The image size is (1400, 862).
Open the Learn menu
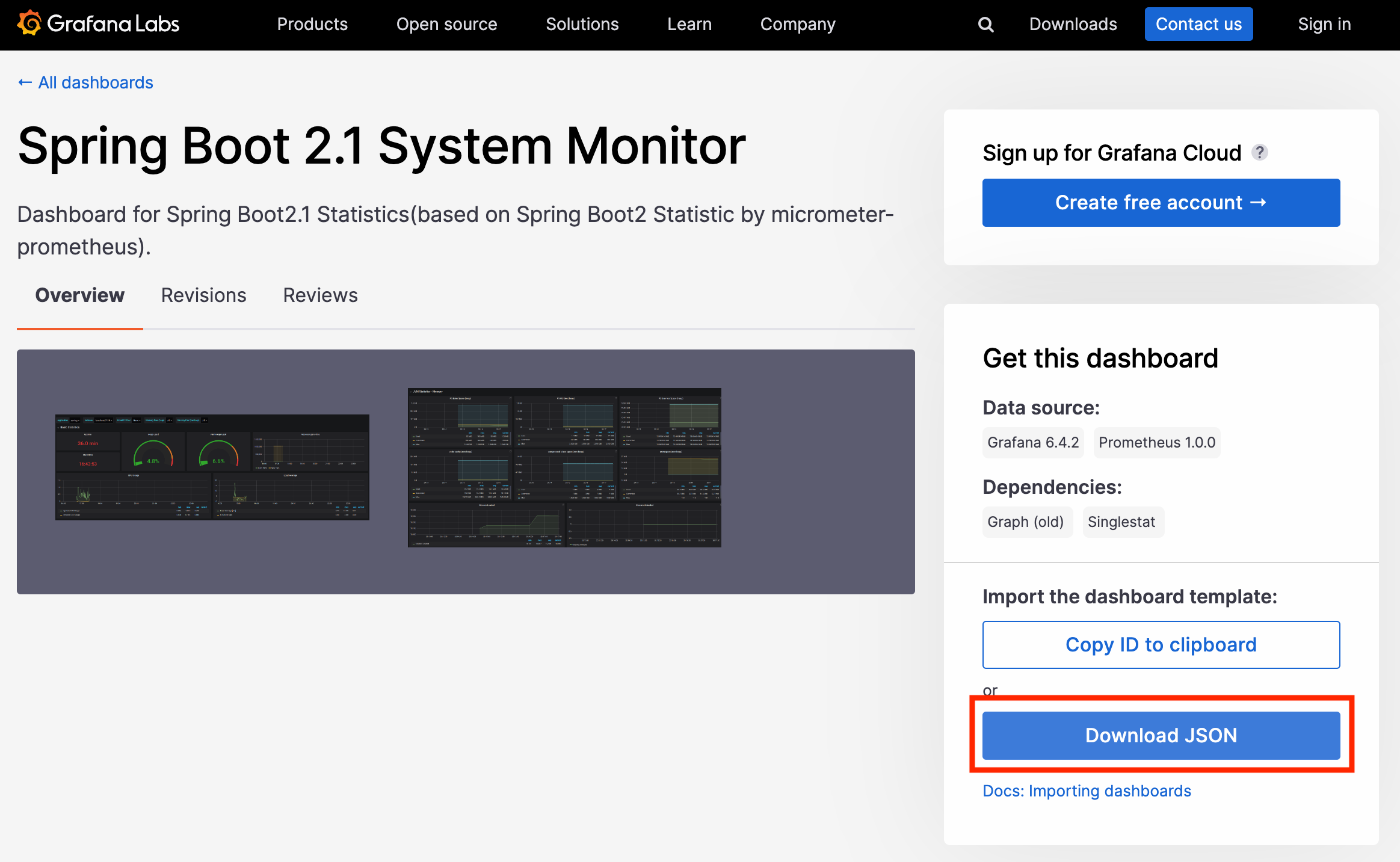(x=689, y=24)
